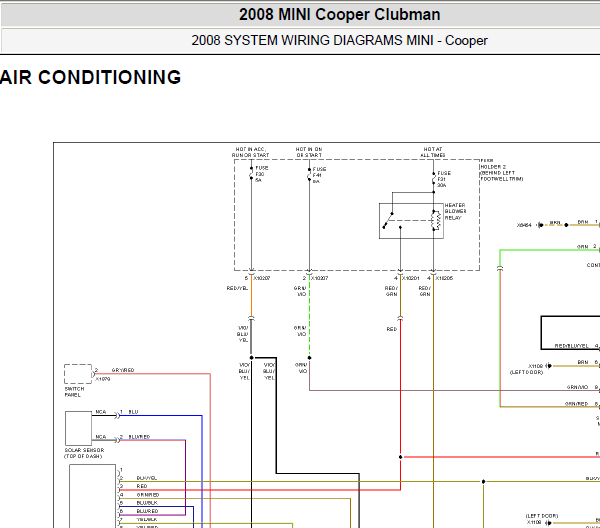600x528 pixels.
Task: Click 'GRN/VIO' label at pin 9 on right
Action: coord(577,387)
